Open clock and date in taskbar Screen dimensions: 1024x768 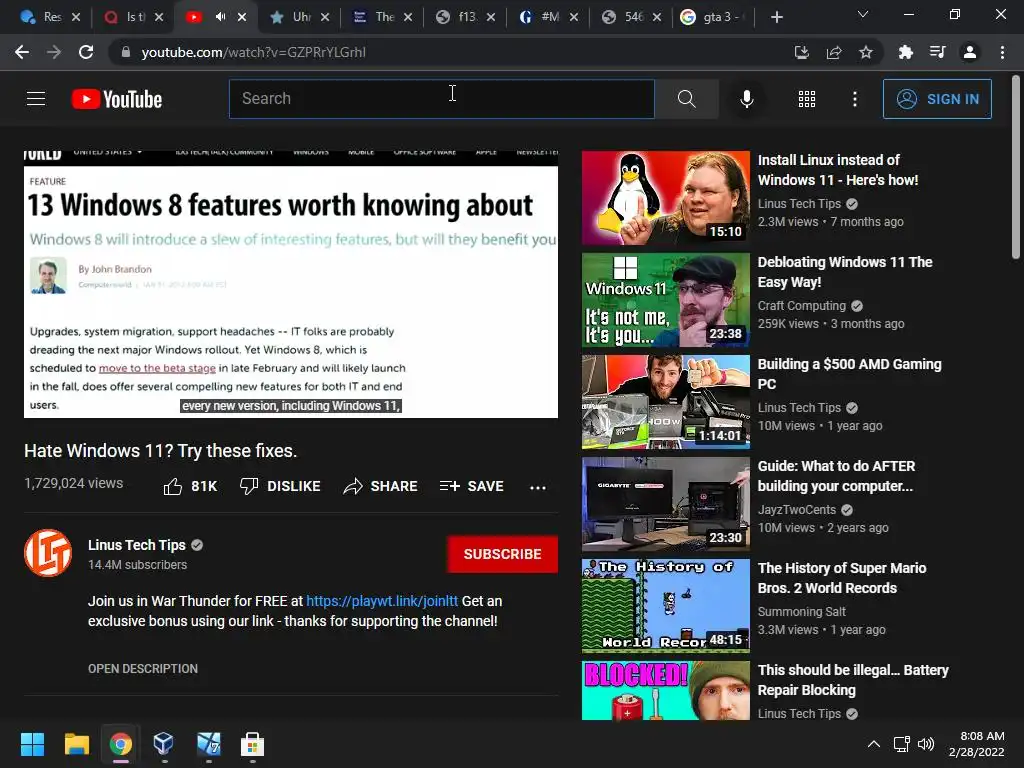coord(978,744)
